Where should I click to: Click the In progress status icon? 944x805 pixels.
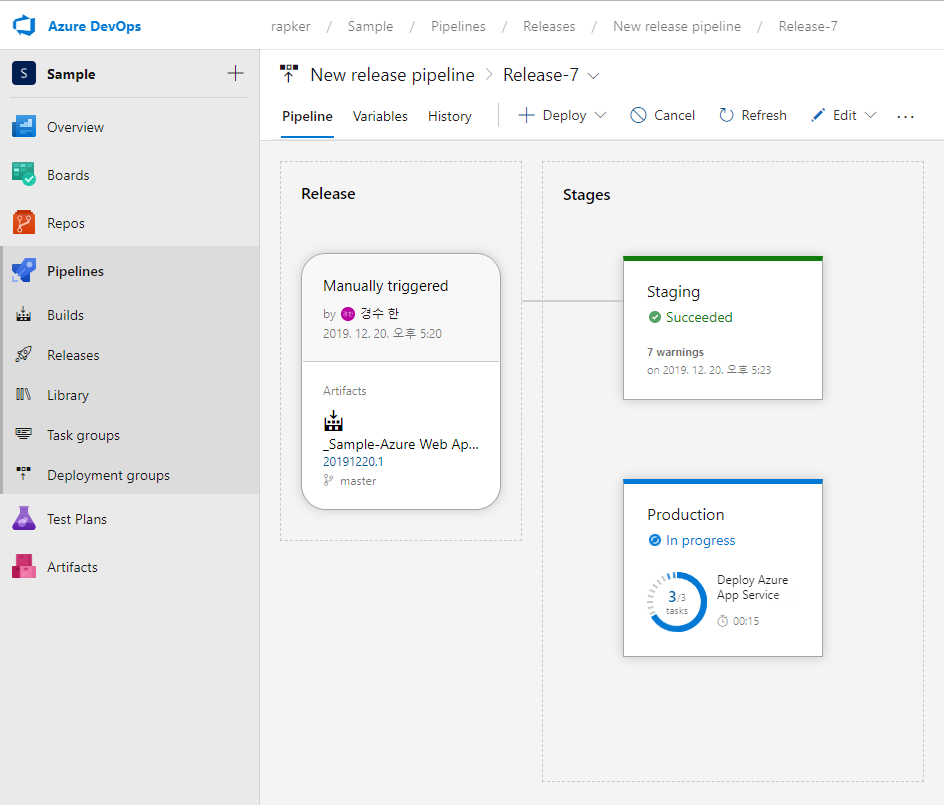point(654,540)
